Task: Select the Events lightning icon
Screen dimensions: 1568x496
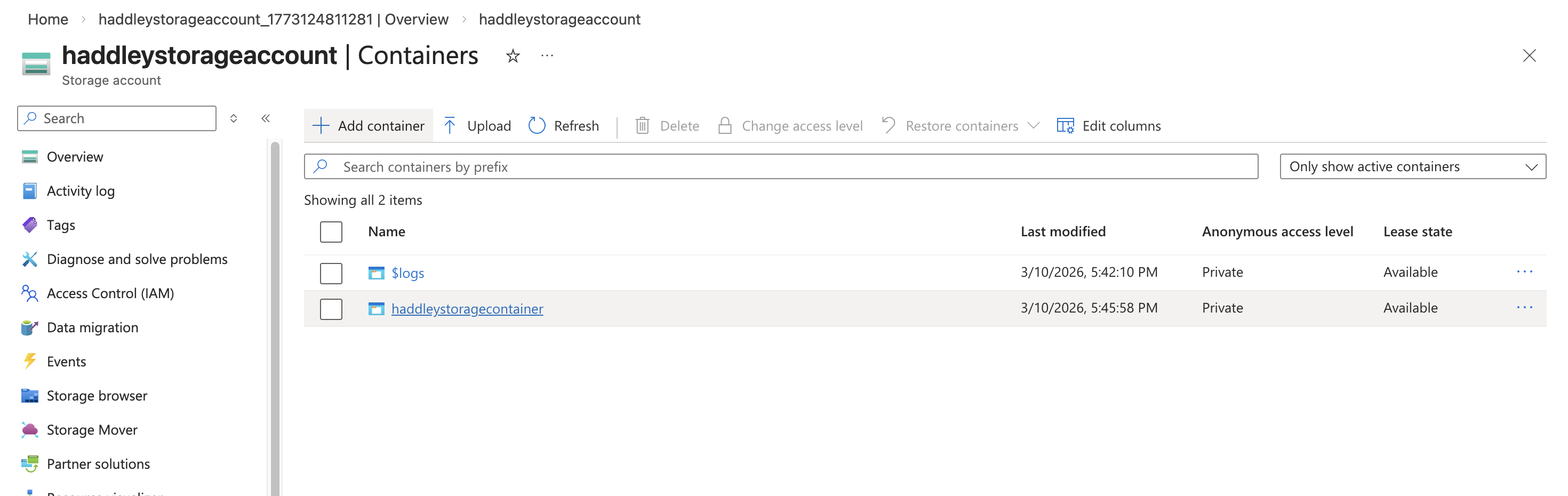Action: click(x=29, y=361)
